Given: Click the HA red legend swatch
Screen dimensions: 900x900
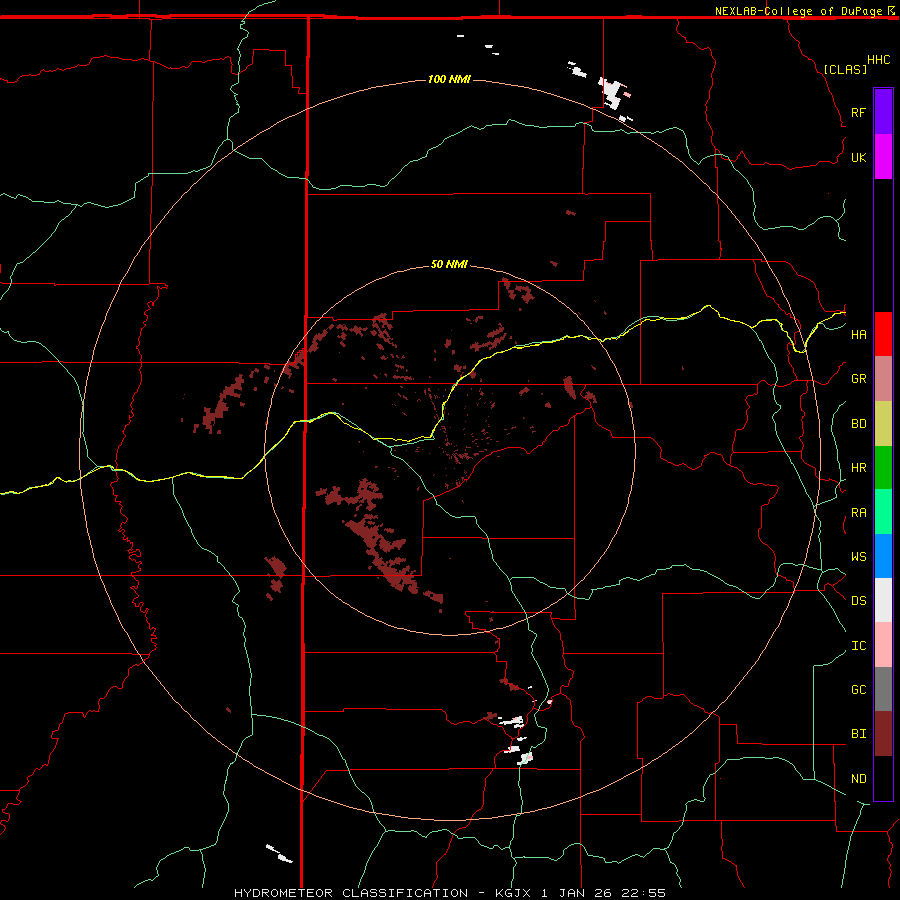Looking at the screenshot, I should (883, 334).
